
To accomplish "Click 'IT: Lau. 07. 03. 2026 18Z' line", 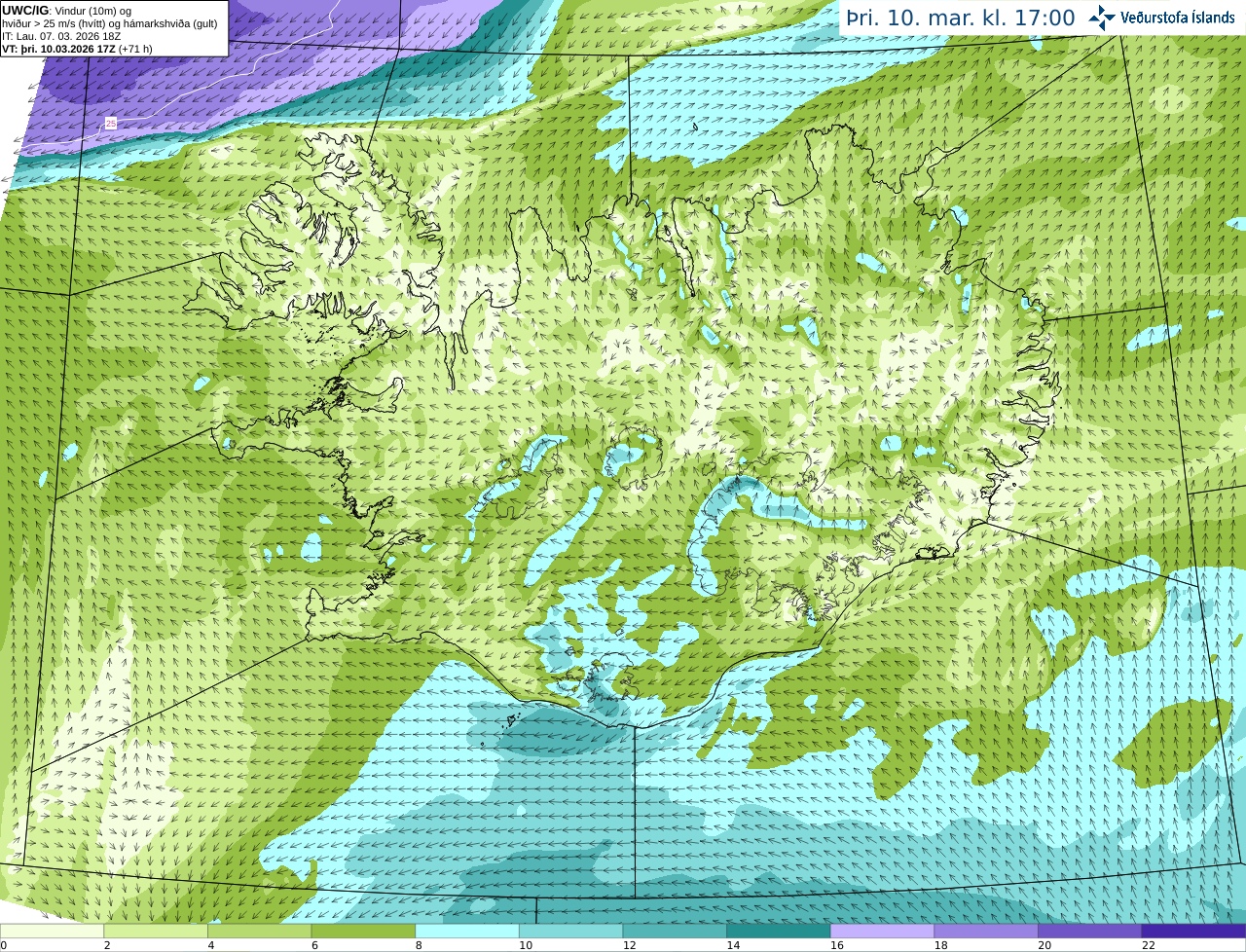I will [x=61, y=36].
